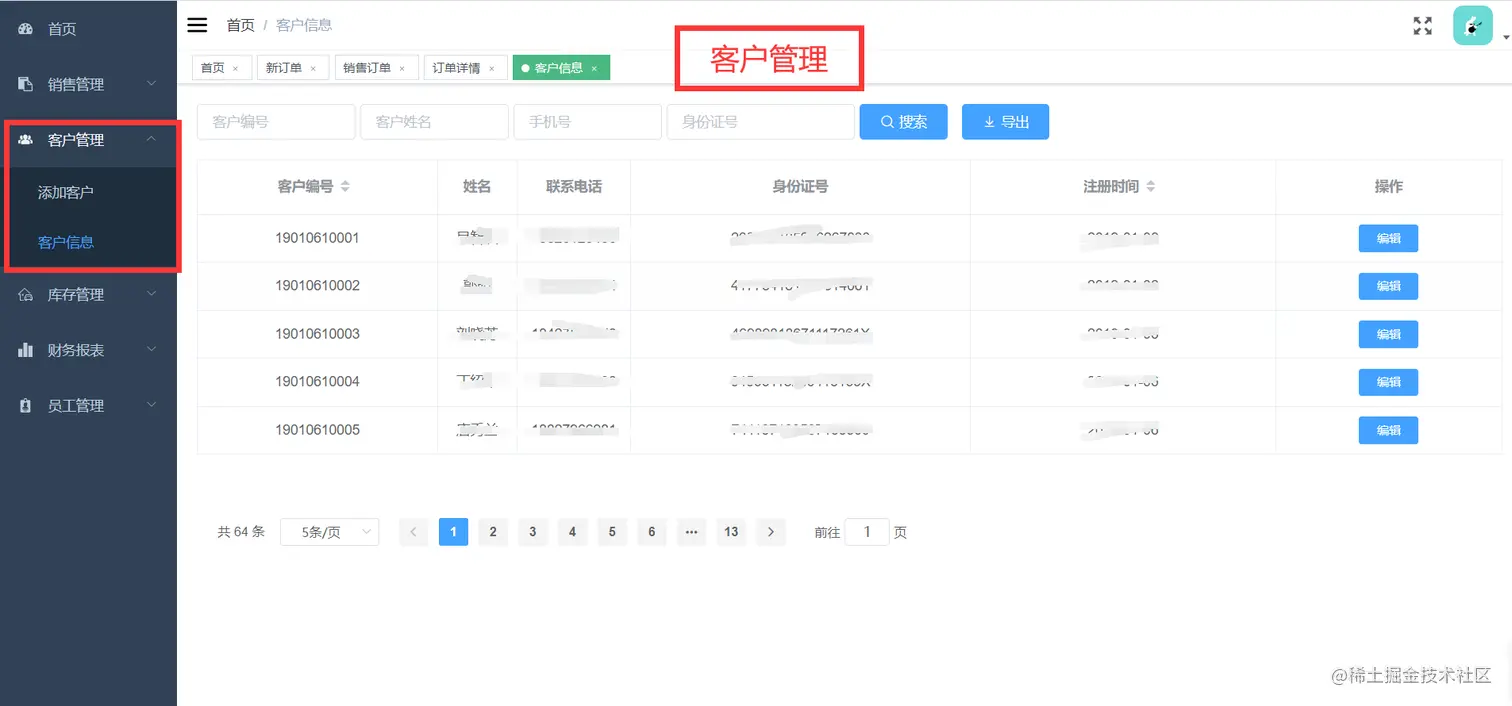This screenshot has width=1512, height=706.
Task: Go to page 4
Action: click(572, 532)
